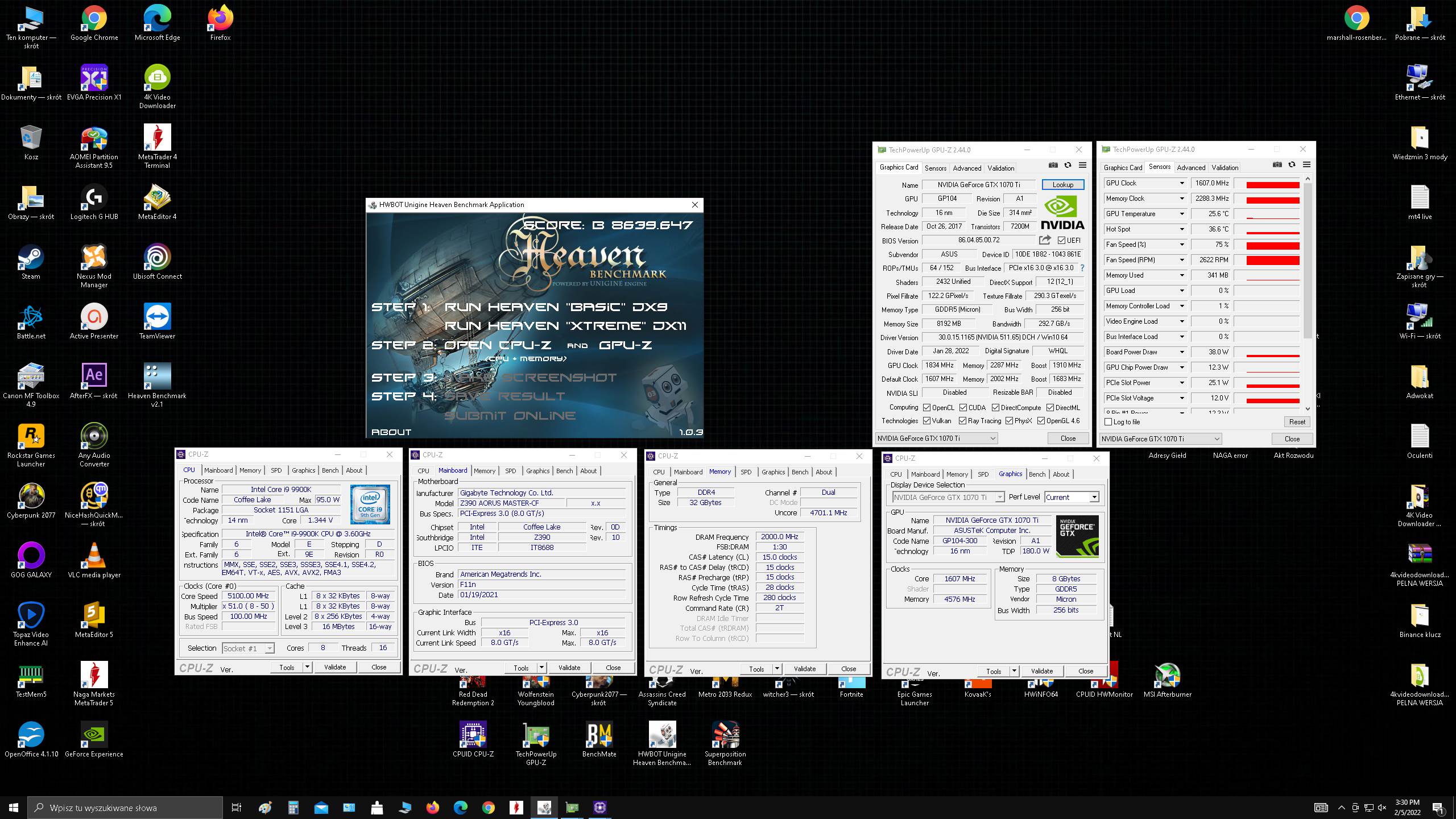Toggle the Vulkan checkbox in GPU-Z
Viewport: 1456px width, 819px height.
(x=926, y=420)
